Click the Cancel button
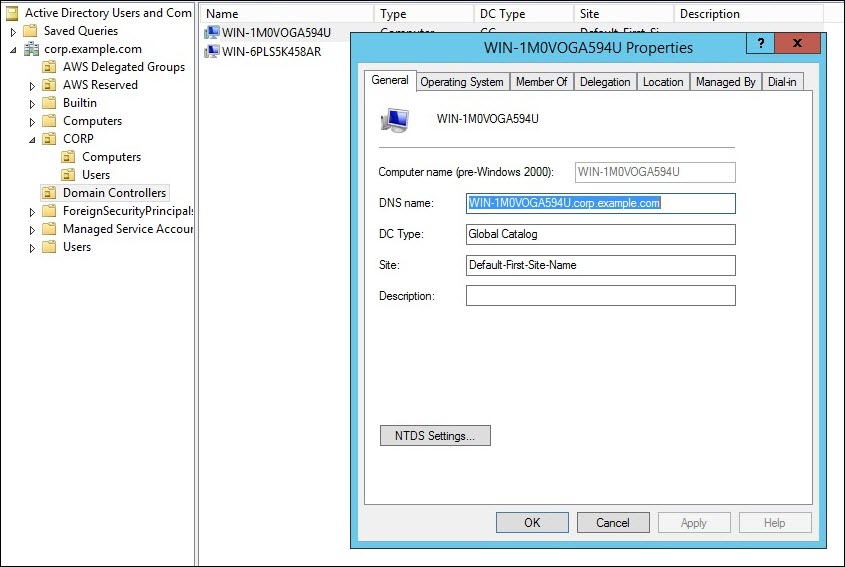The image size is (845, 567). [613, 523]
